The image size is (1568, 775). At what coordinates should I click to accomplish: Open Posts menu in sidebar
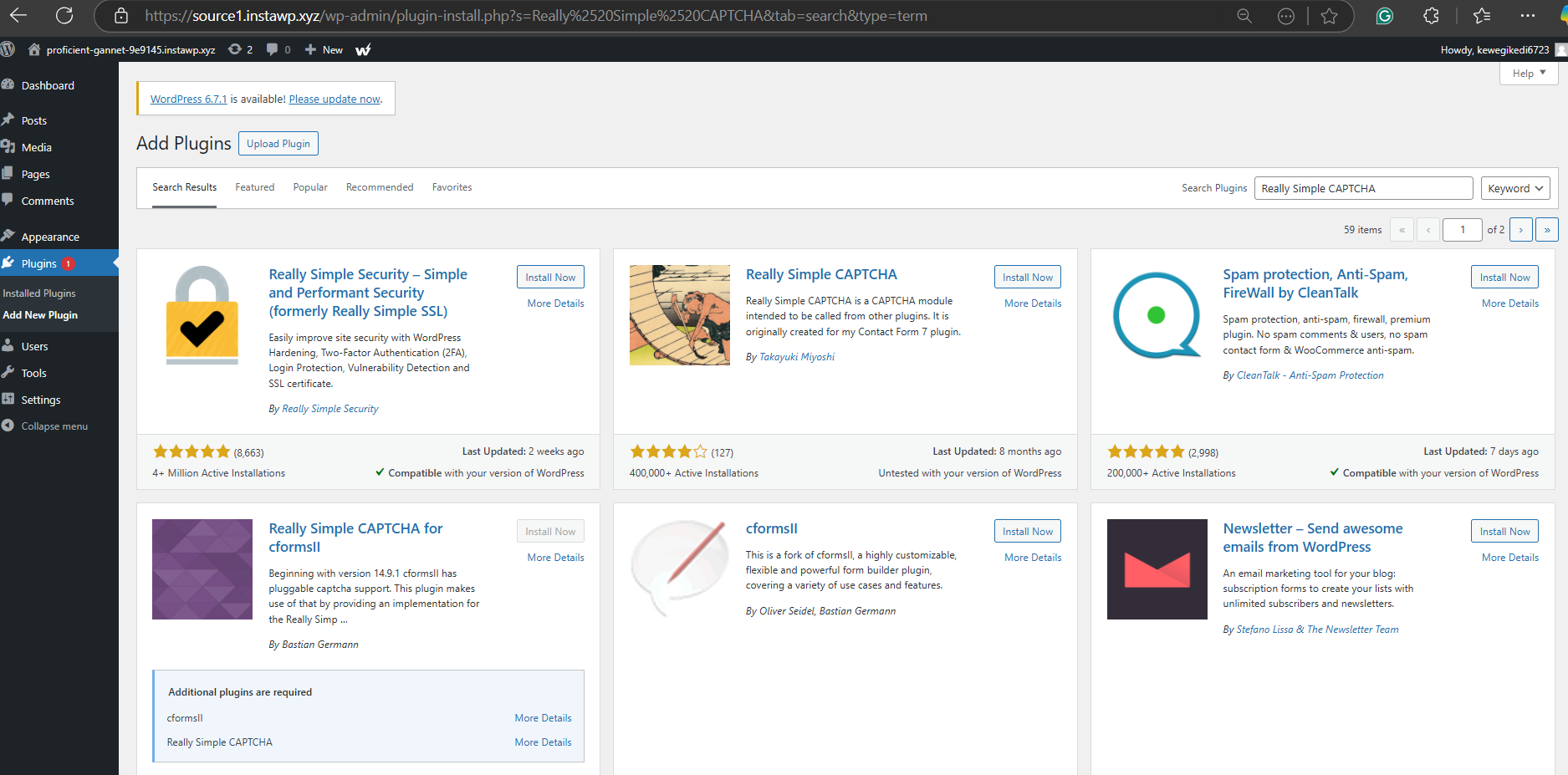(x=34, y=120)
